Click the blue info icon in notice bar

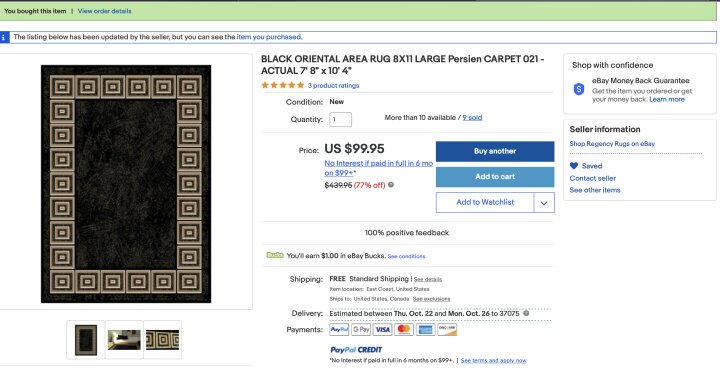(4, 37)
